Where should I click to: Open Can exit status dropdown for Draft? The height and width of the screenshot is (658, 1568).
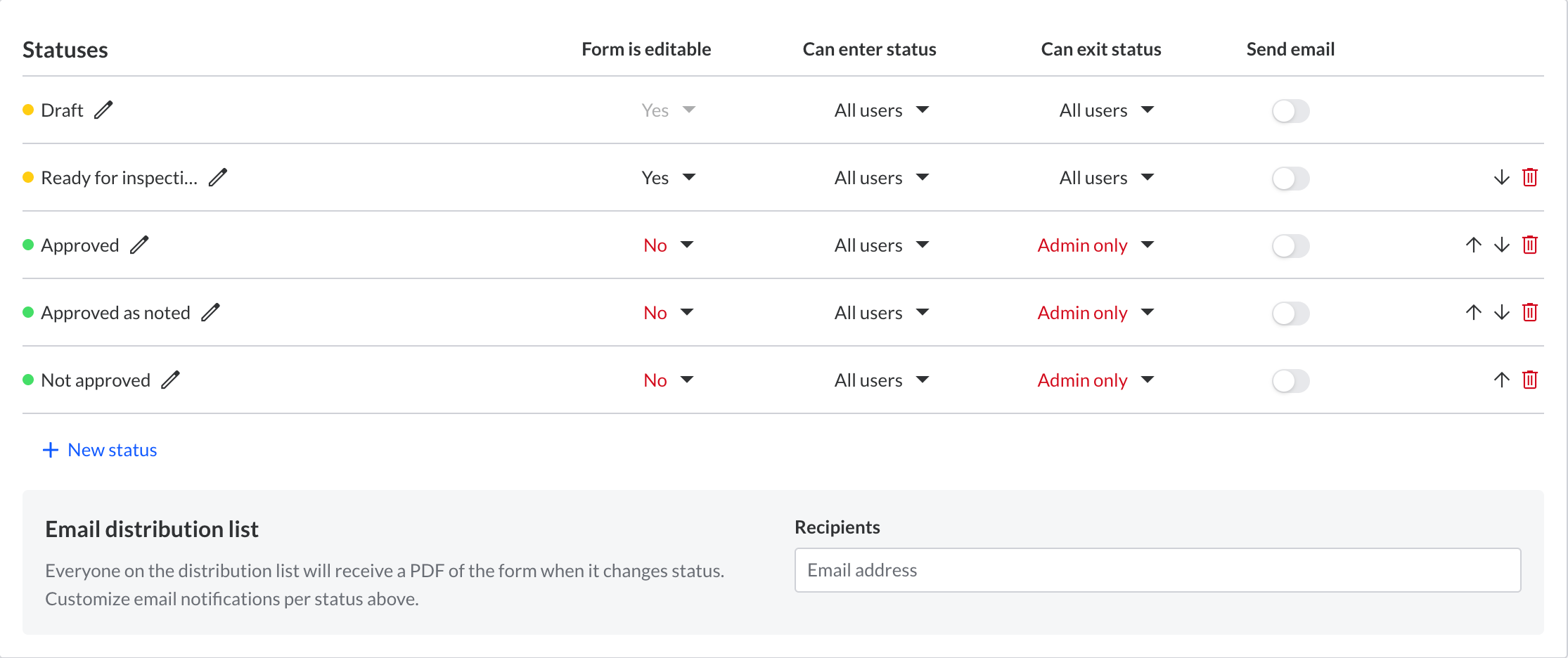click(1107, 110)
